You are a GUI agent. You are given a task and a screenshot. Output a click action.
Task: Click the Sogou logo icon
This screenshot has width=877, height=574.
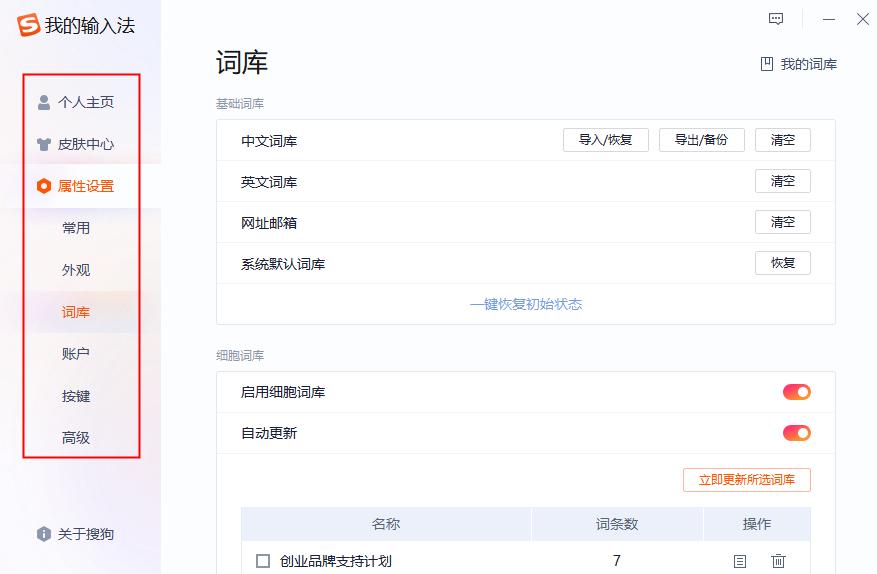tap(28, 25)
